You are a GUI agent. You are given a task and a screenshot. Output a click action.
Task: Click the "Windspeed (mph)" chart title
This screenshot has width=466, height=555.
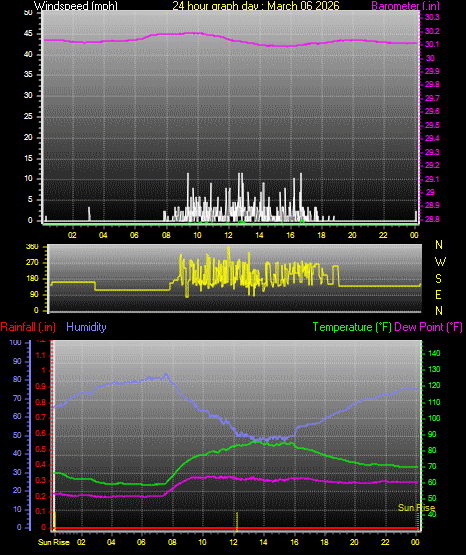click(x=75, y=6)
